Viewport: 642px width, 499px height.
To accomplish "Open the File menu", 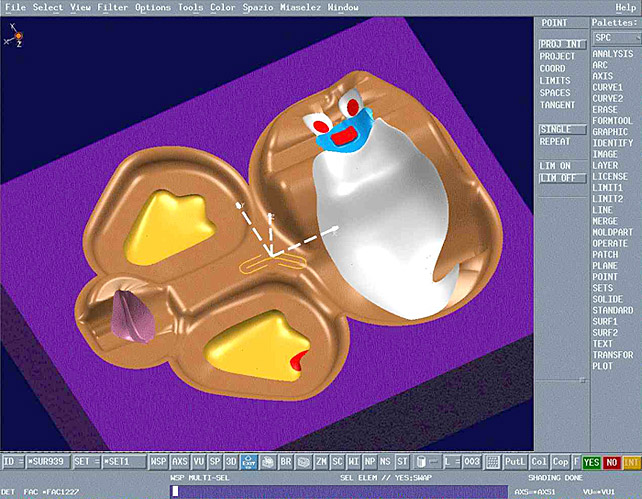I will click(x=16, y=7).
